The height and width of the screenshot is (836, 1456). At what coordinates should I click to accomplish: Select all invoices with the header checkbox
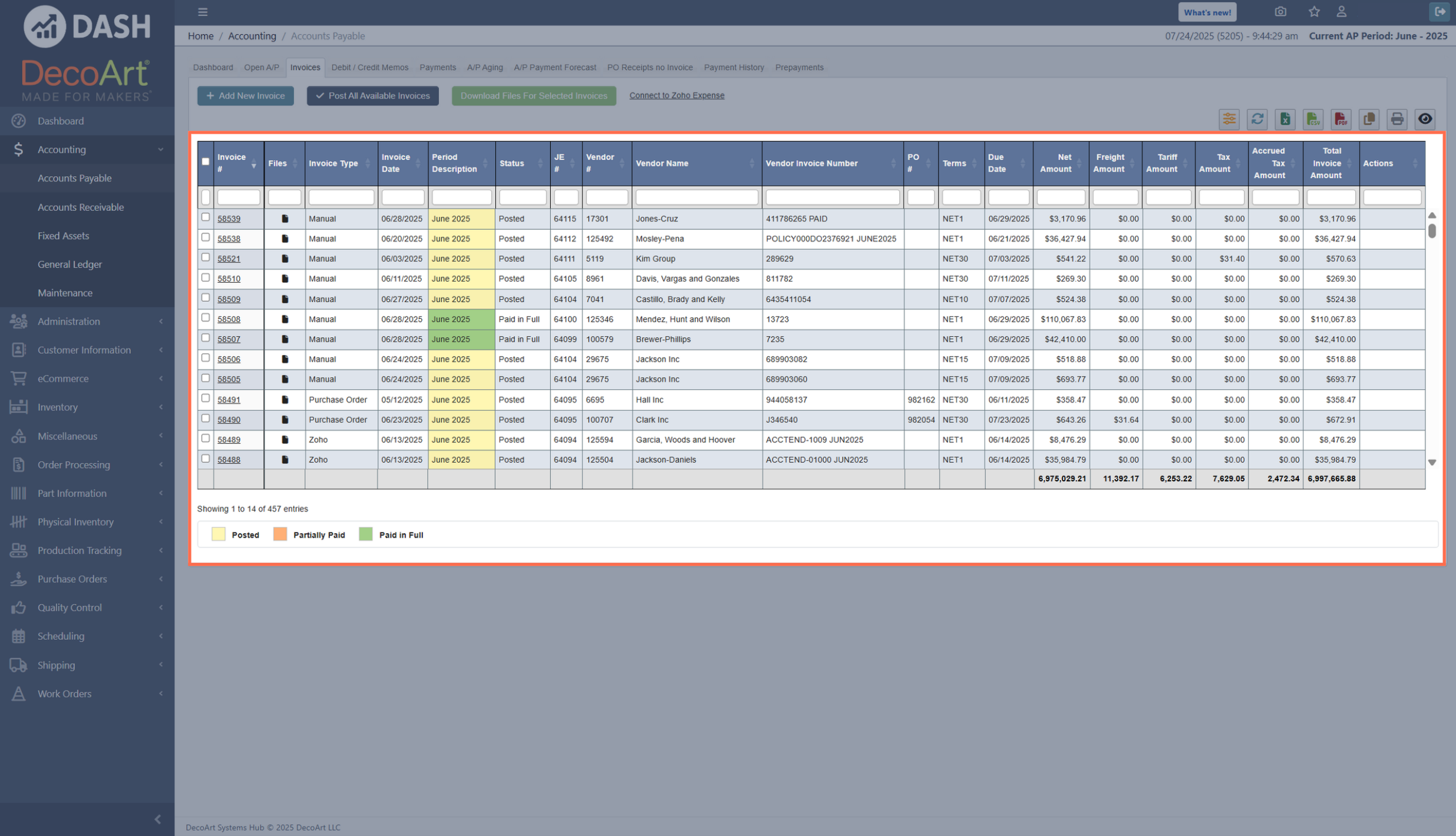(205, 160)
